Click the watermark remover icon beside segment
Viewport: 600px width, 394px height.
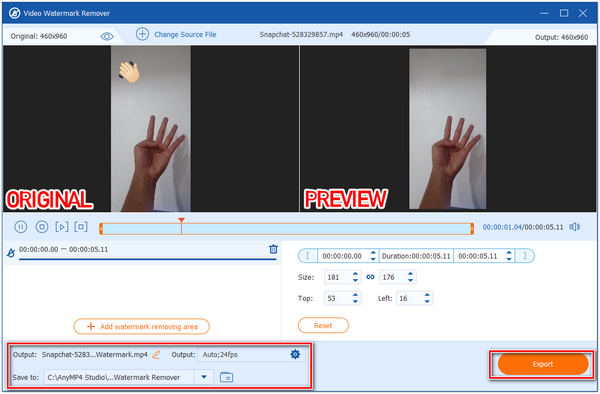click(x=11, y=253)
